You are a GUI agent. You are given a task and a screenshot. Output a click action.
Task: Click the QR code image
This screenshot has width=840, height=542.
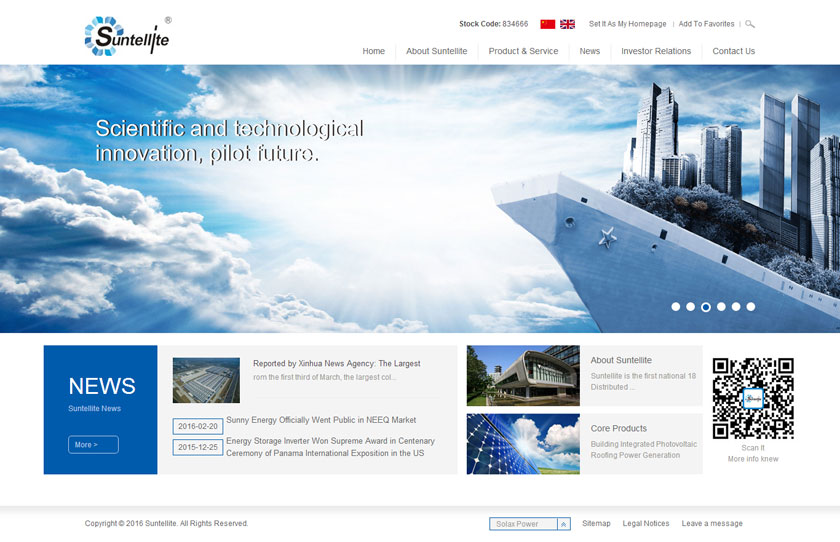point(752,398)
